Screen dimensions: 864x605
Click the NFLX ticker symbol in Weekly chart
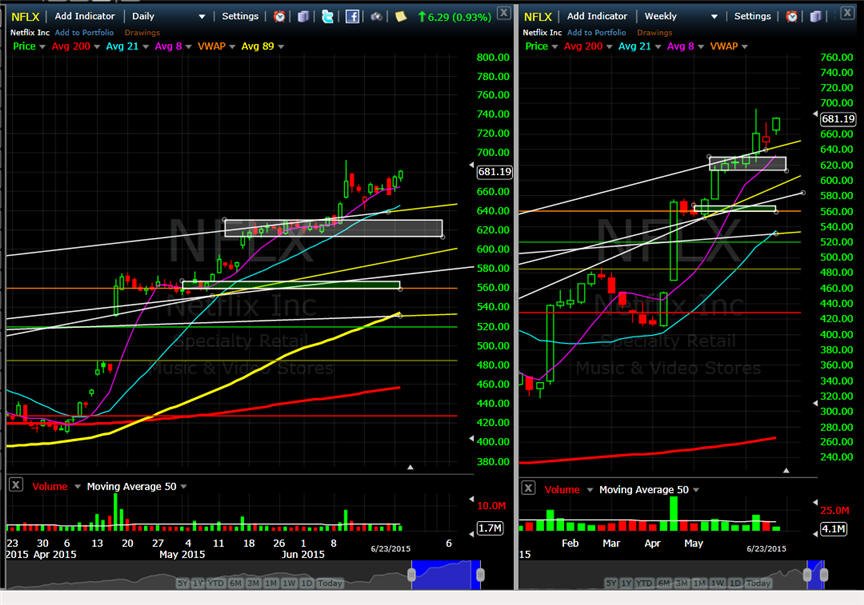pyautogui.click(x=537, y=17)
